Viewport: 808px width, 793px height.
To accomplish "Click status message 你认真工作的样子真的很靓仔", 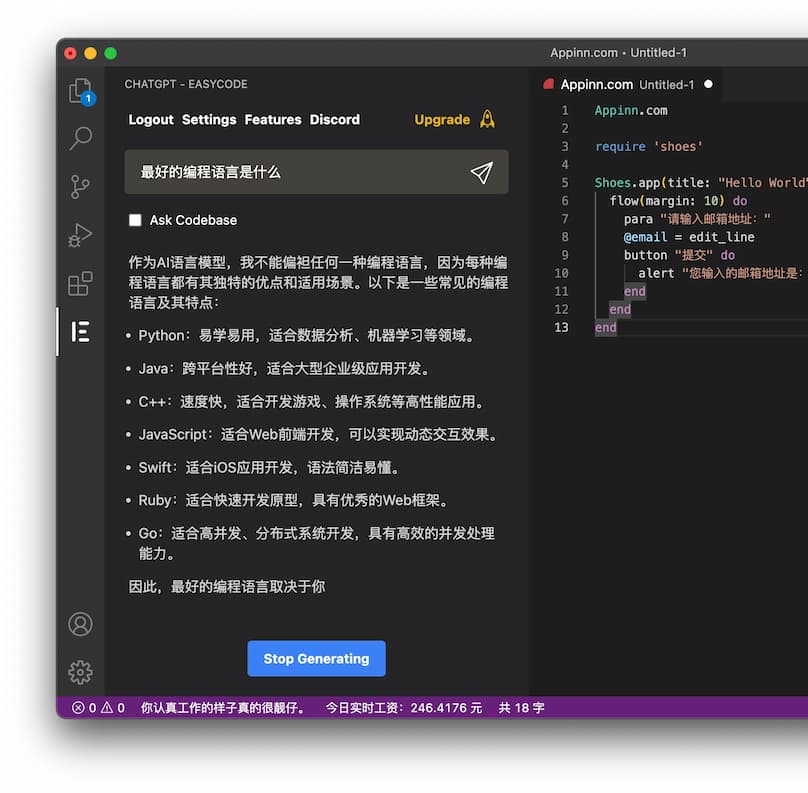I will click(222, 707).
